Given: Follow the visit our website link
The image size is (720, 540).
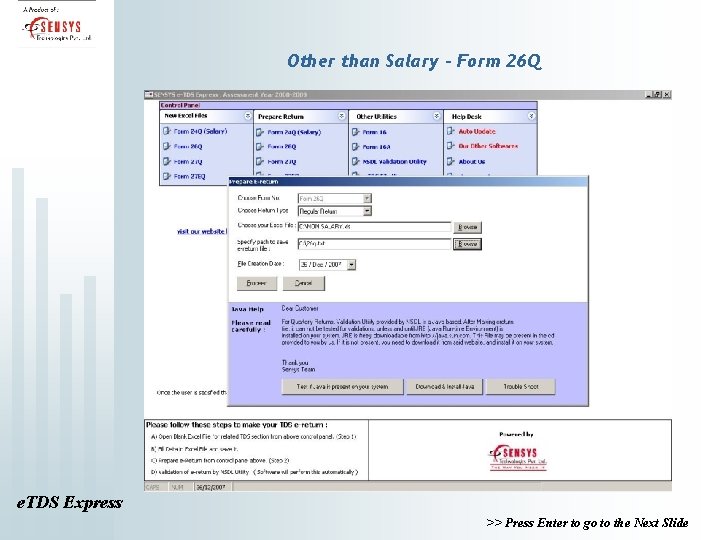Looking at the screenshot, I should coord(202,231).
